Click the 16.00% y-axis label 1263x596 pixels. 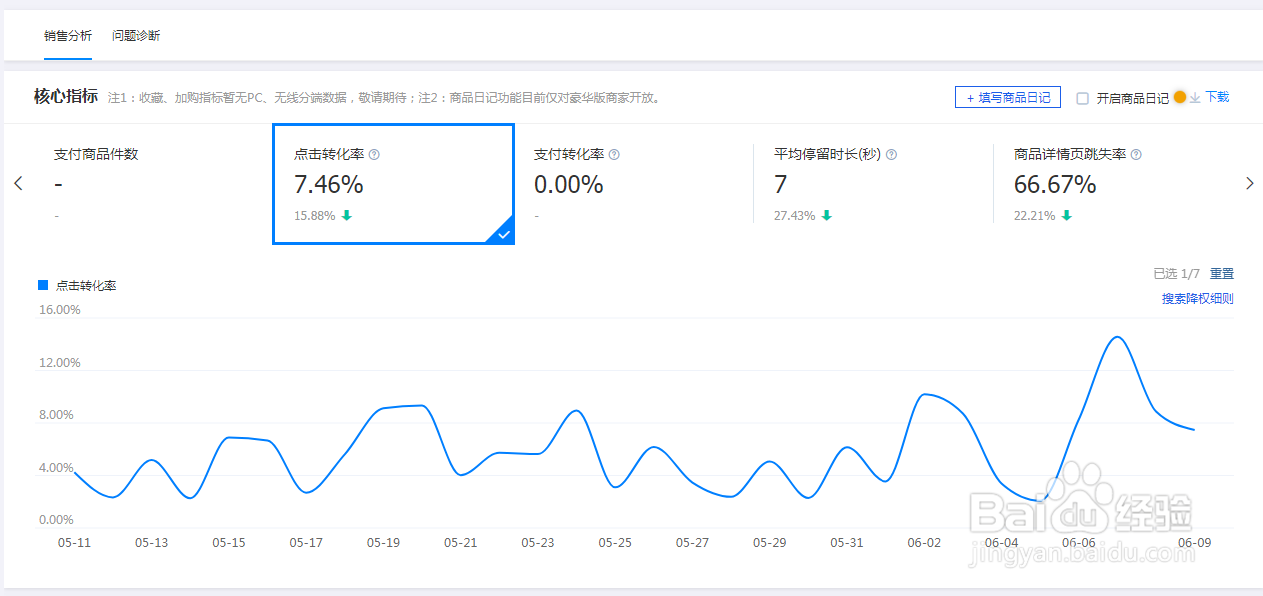coord(59,310)
